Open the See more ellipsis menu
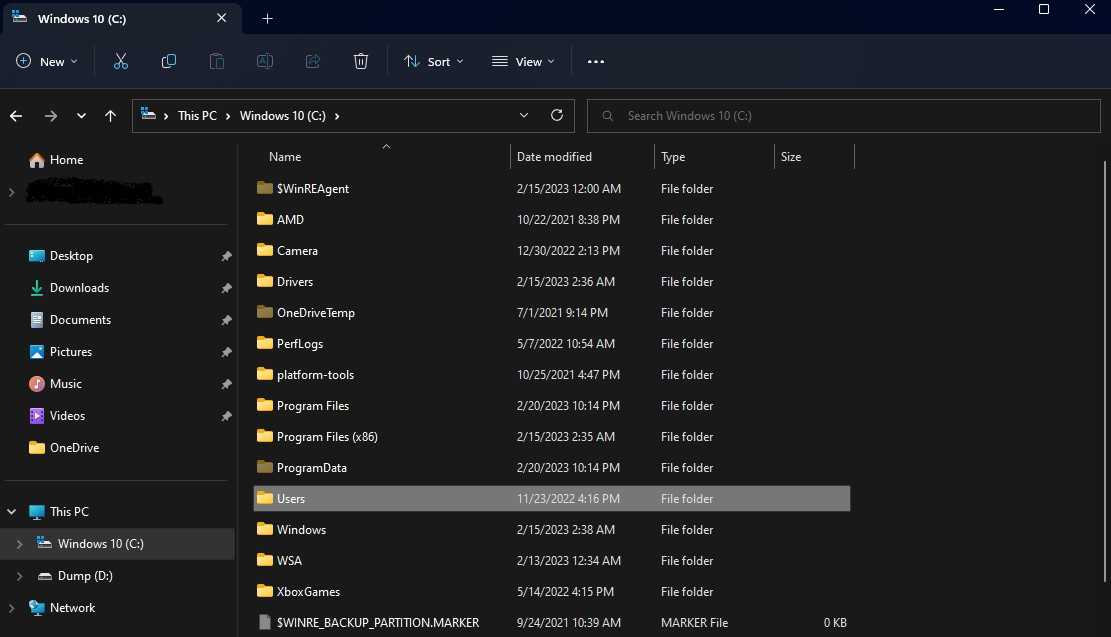 [596, 62]
